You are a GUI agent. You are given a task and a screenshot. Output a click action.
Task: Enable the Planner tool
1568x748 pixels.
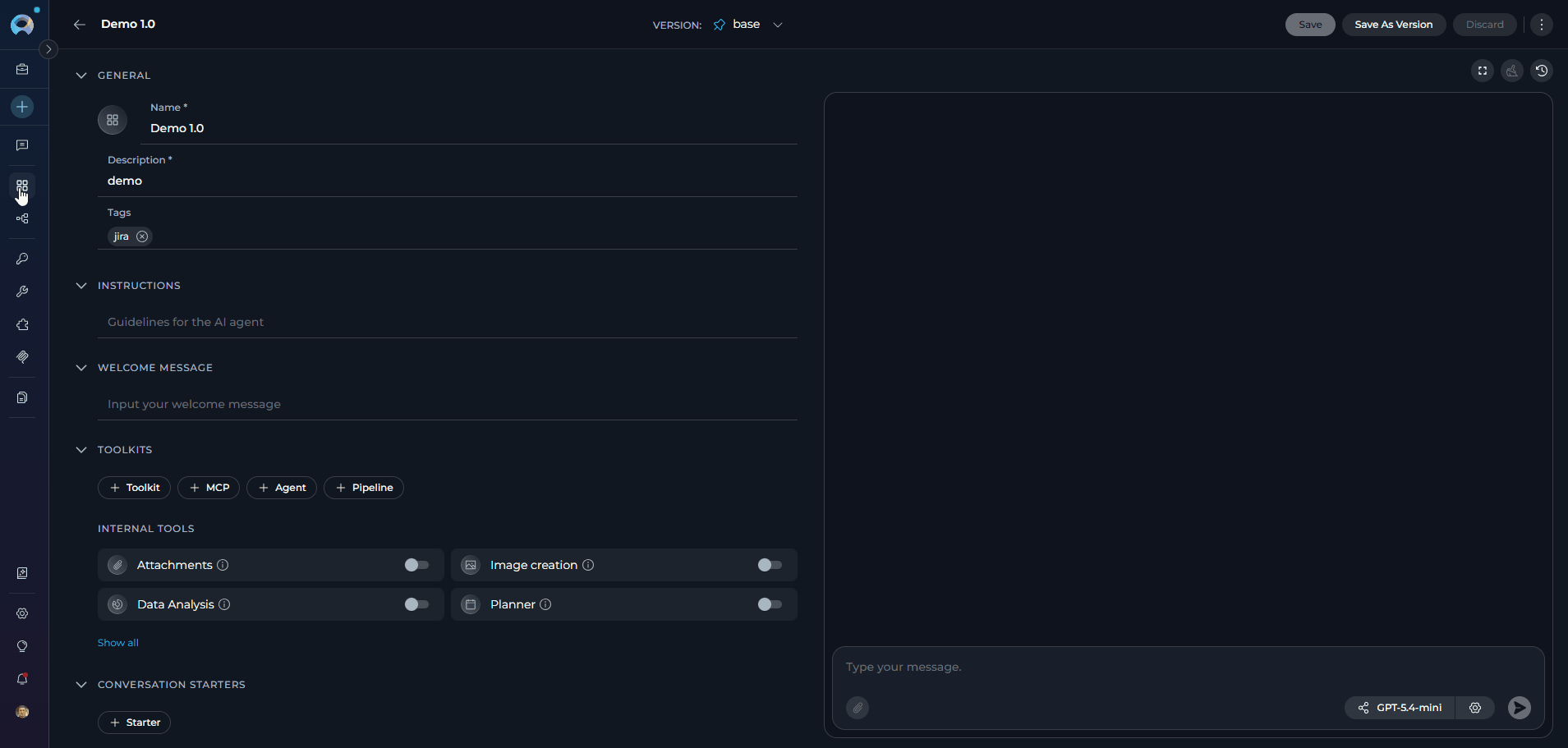coord(770,604)
